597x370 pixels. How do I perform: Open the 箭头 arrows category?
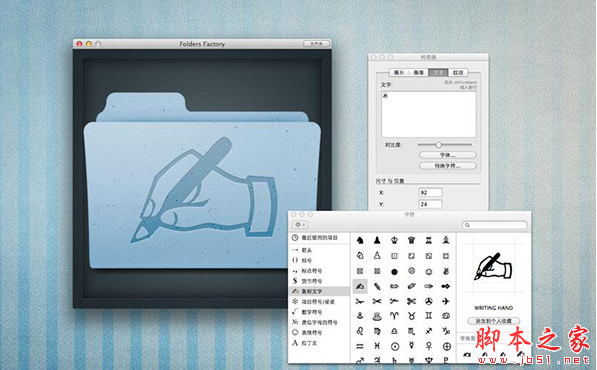319,250
